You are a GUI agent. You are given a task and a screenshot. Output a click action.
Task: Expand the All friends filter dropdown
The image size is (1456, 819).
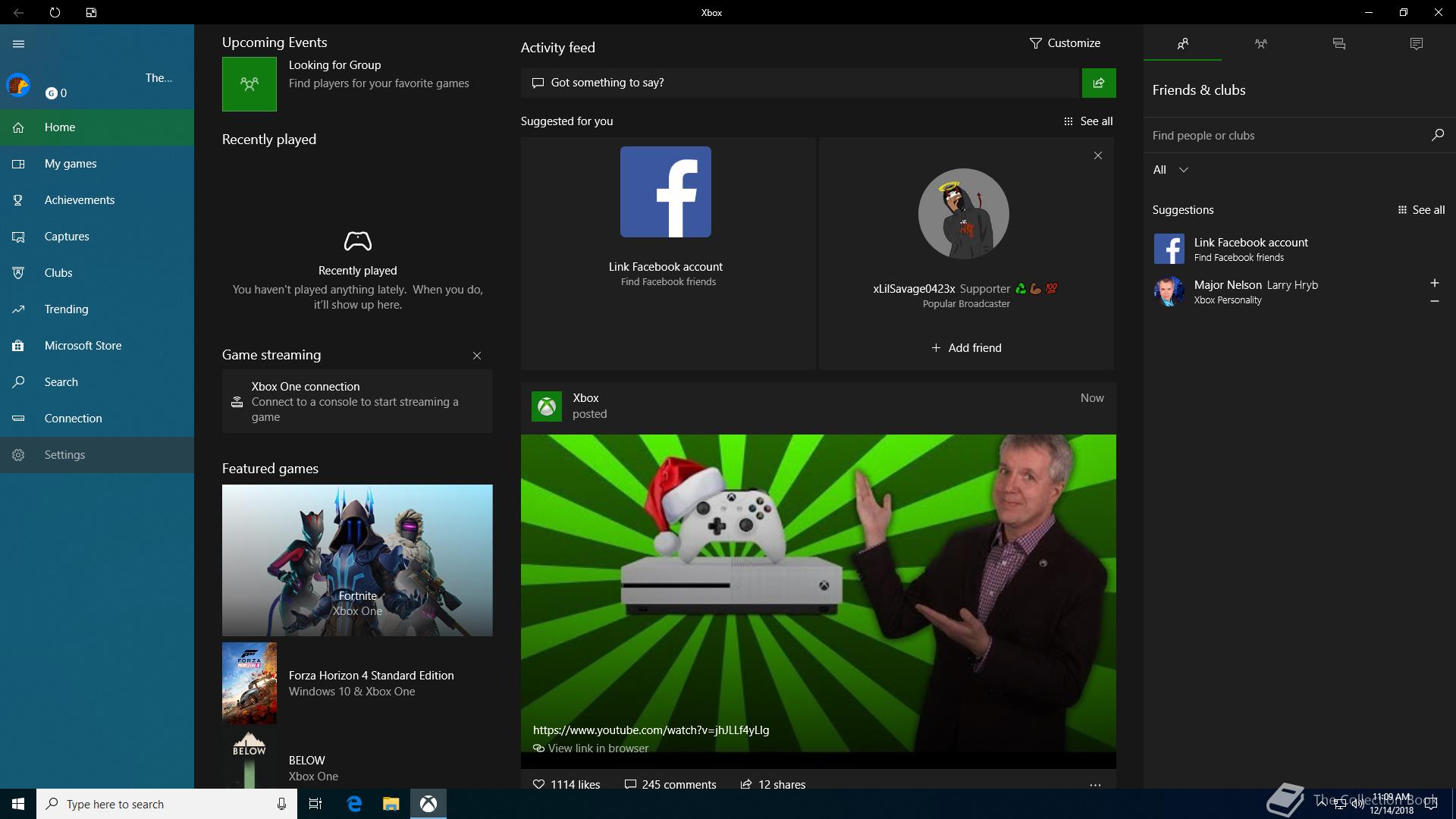pyautogui.click(x=1171, y=170)
